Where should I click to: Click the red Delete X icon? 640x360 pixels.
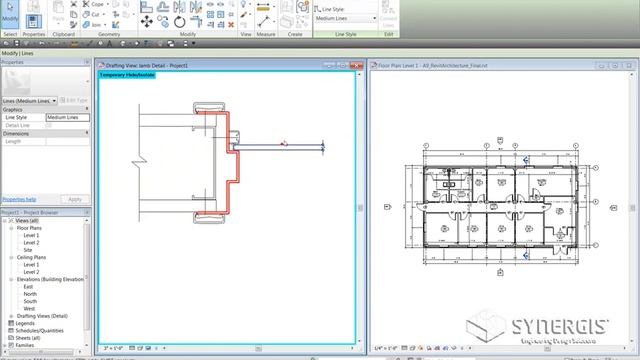click(x=231, y=25)
